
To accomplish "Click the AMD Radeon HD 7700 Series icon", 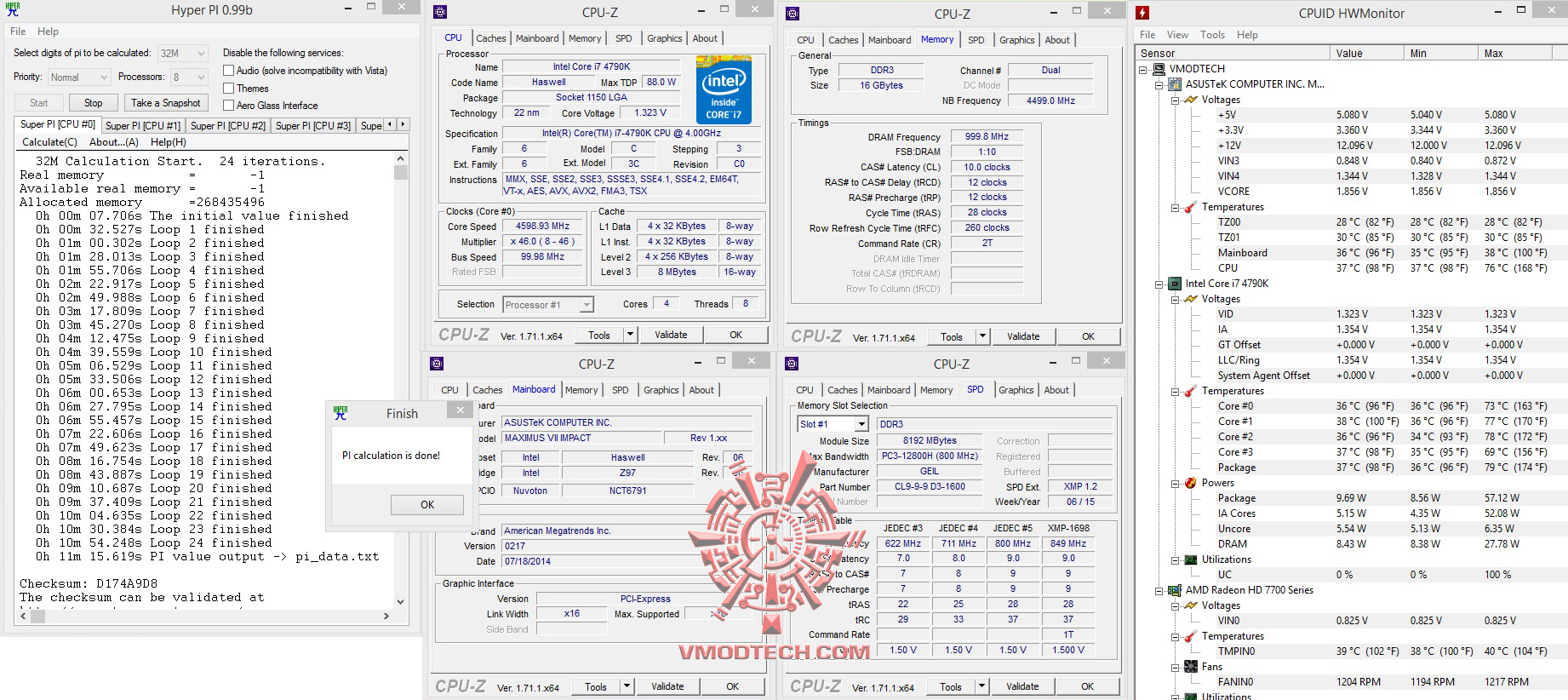I will (x=1176, y=590).
